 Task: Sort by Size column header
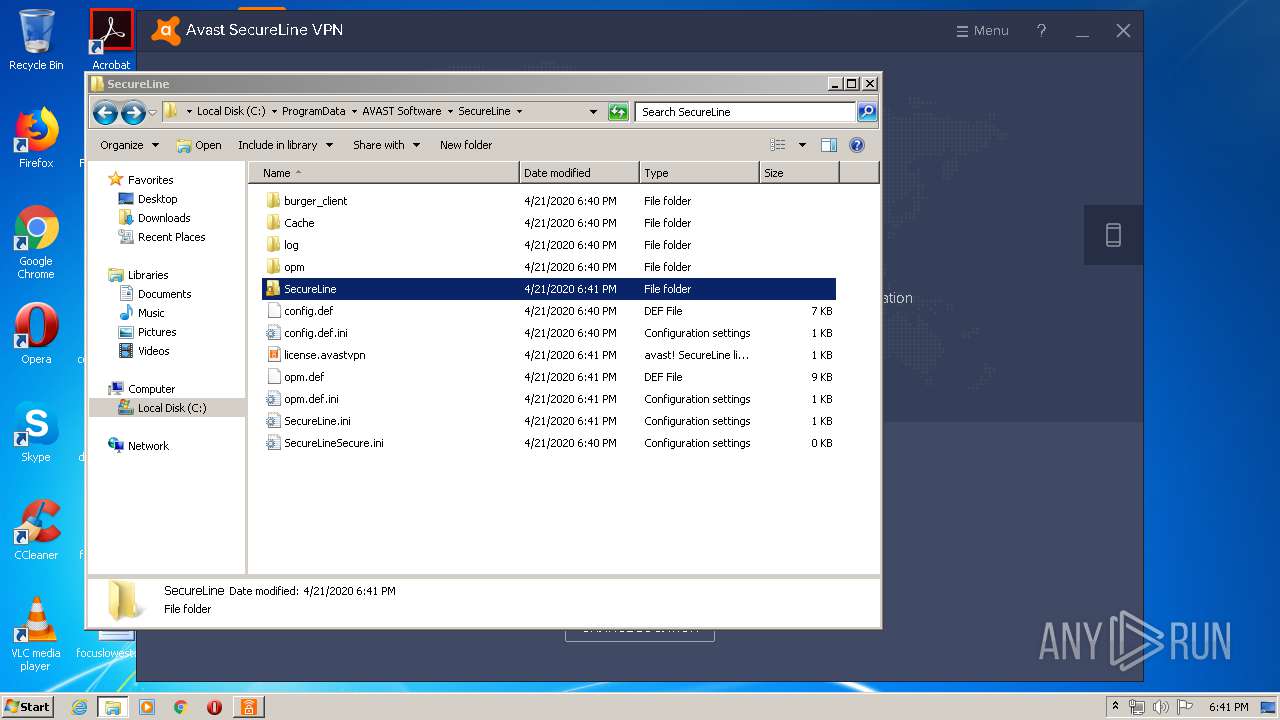tap(799, 173)
